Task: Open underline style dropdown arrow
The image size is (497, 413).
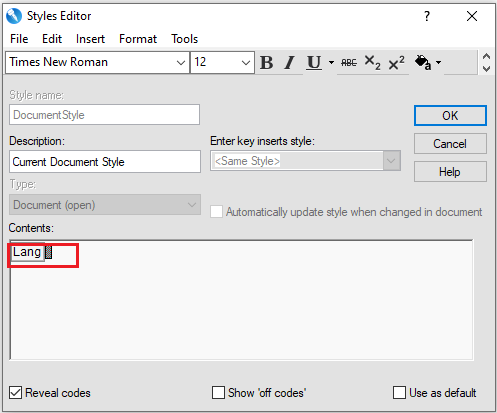Action: click(331, 62)
